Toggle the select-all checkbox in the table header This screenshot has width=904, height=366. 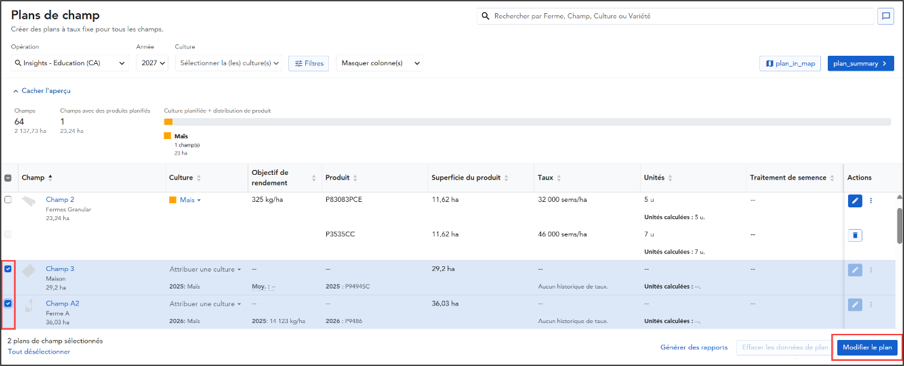pyautogui.click(x=8, y=178)
